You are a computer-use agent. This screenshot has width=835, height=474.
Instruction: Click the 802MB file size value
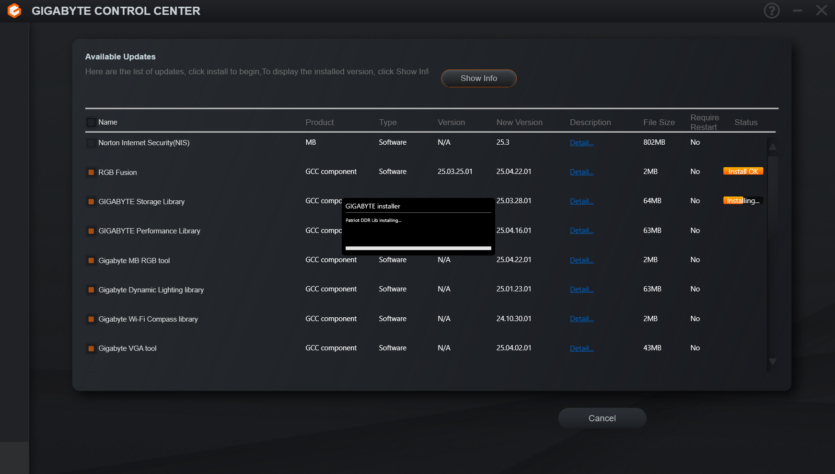tap(654, 142)
